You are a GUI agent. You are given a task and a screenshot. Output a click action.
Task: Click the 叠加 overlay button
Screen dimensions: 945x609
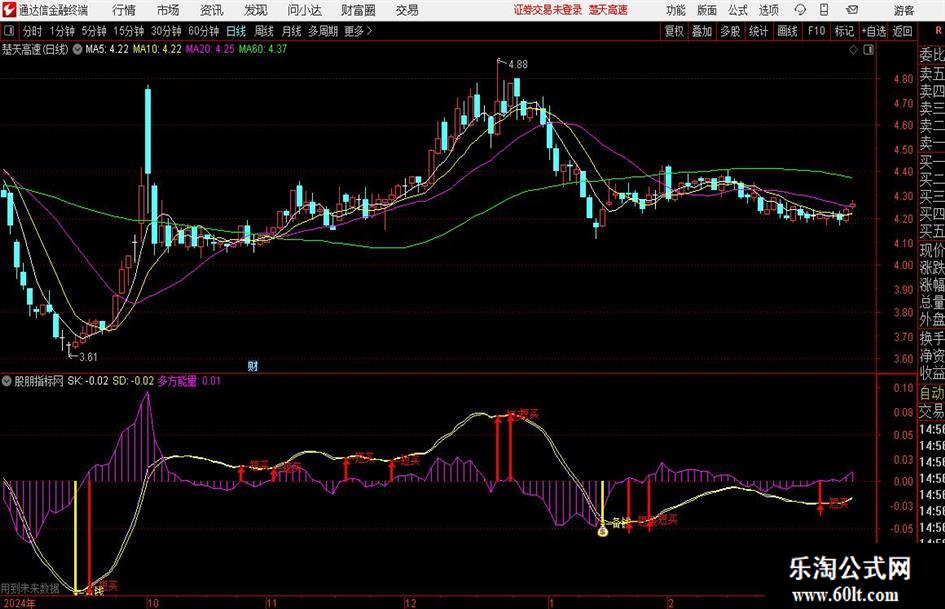[x=702, y=31]
